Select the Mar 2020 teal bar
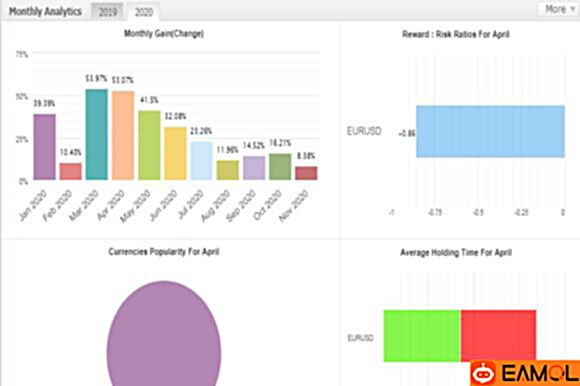This screenshot has height=386, width=580. click(x=97, y=135)
